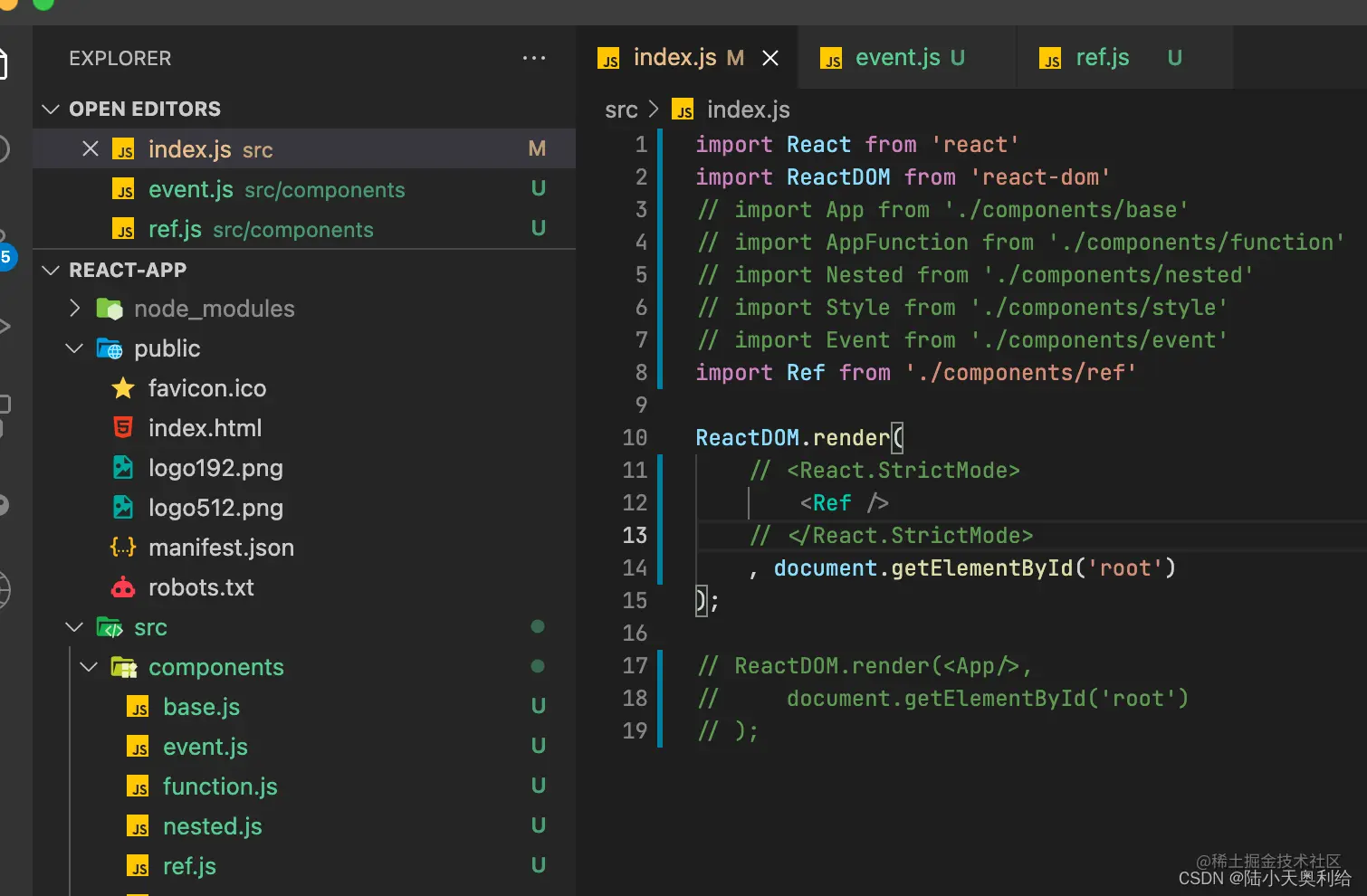Screen dimensions: 1367x896
Task: Collapse the components folder chevron
Action: coord(89,667)
